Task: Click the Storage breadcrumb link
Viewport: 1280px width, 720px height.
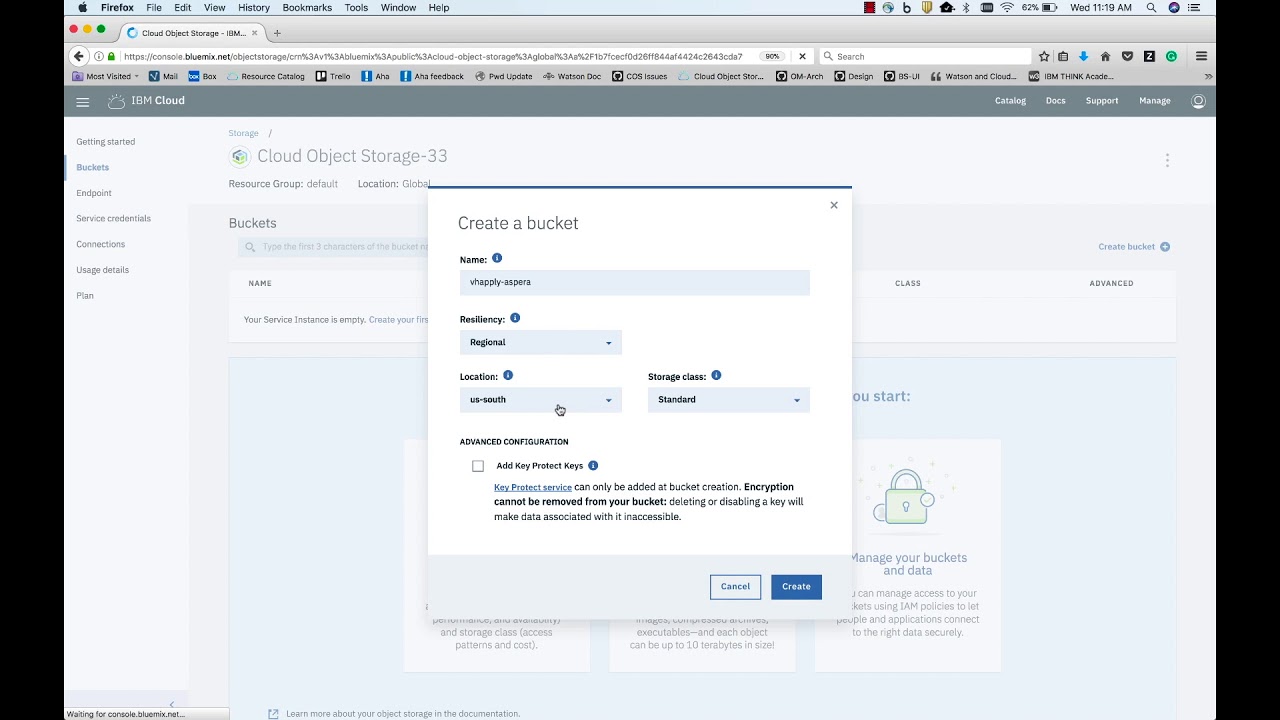Action: 243,133
